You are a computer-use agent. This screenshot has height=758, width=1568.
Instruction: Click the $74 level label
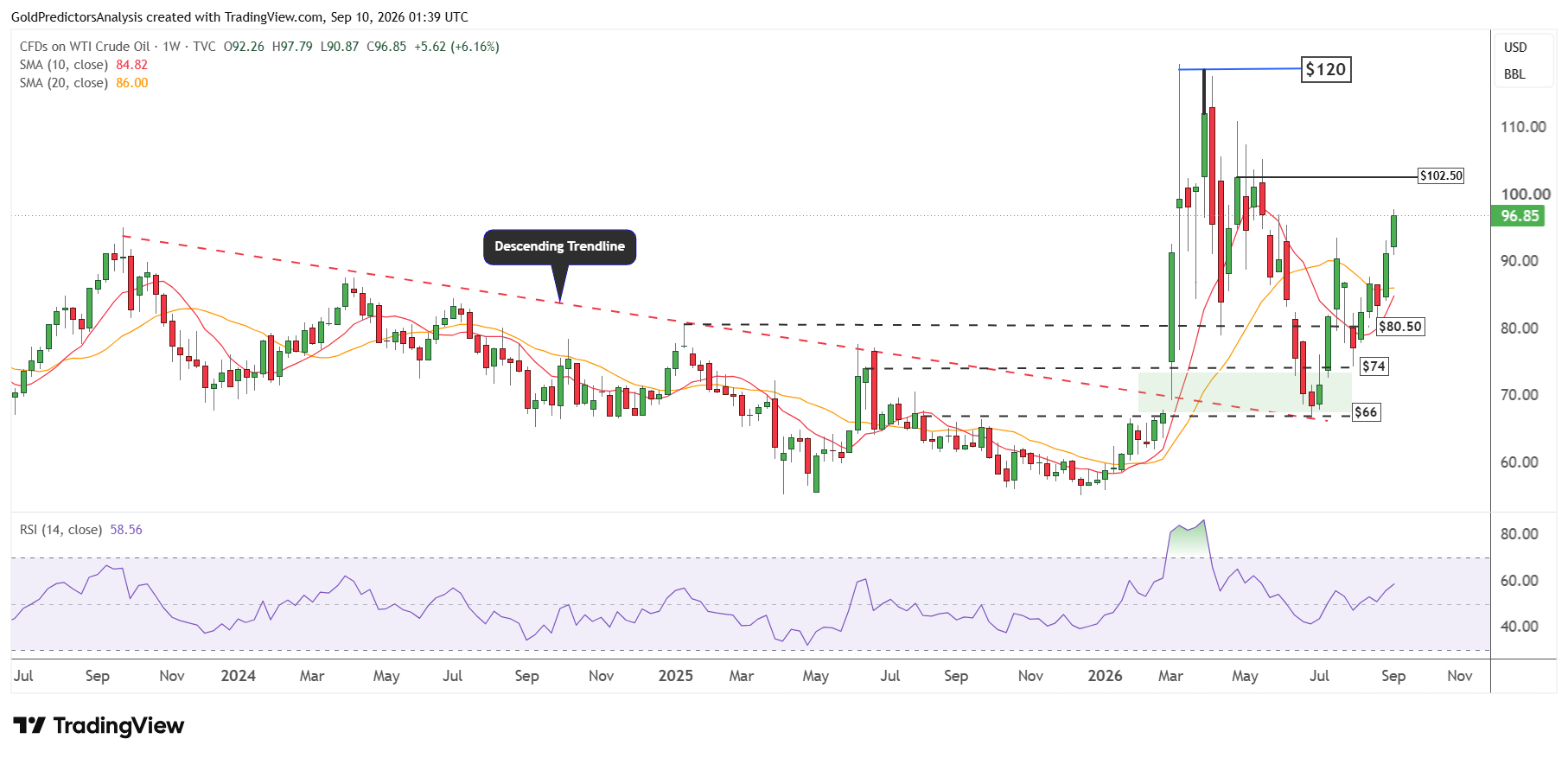click(1374, 366)
